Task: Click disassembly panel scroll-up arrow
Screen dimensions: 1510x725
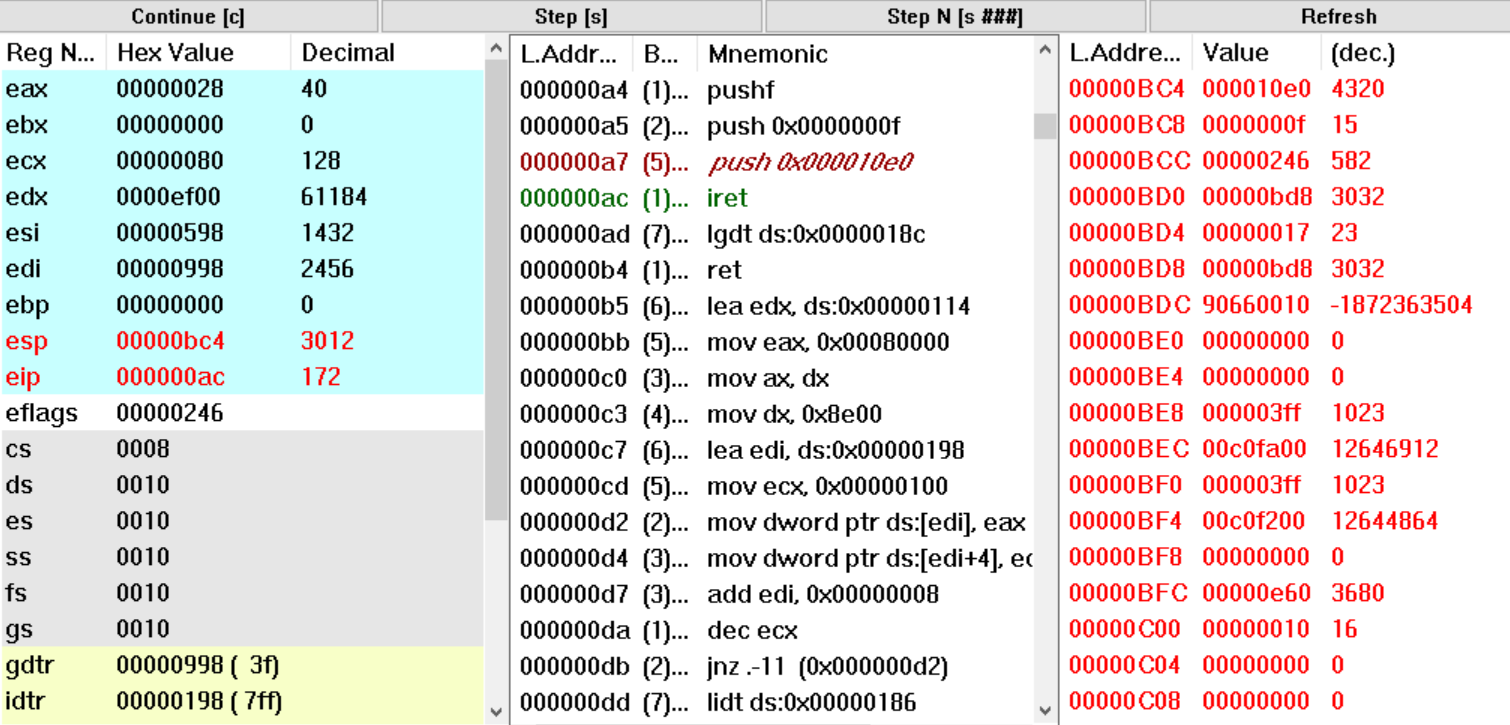Action: [x=1045, y=50]
